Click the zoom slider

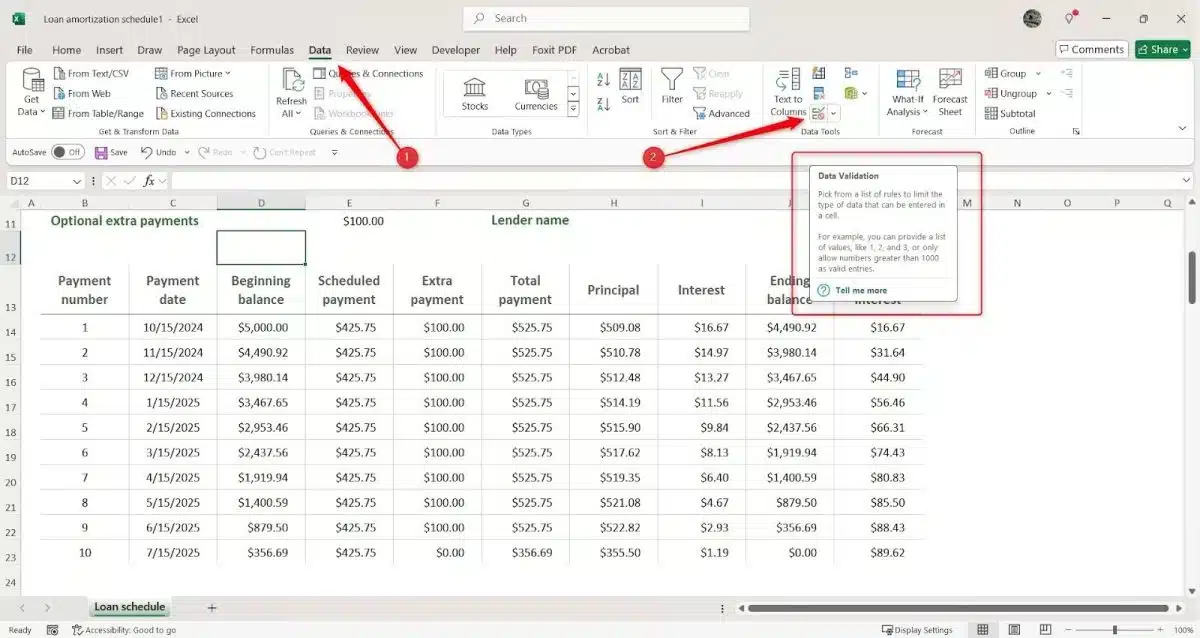(x=1114, y=630)
